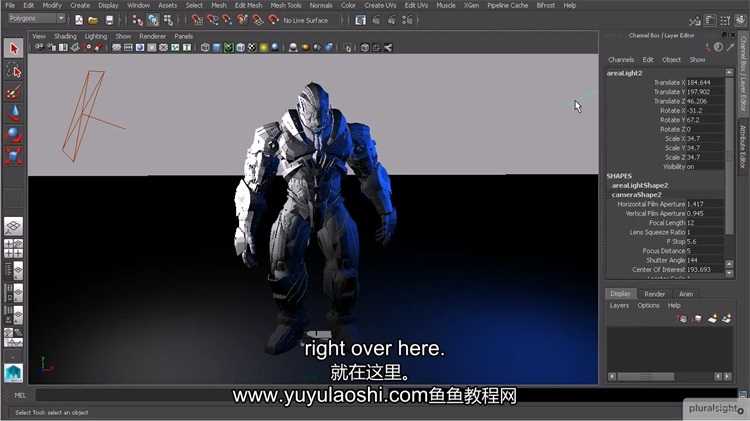The width and height of the screenshot is (750, 421).
Task: Click the MEL command line input
Action: pyautogui.click(x=385, y=395)
